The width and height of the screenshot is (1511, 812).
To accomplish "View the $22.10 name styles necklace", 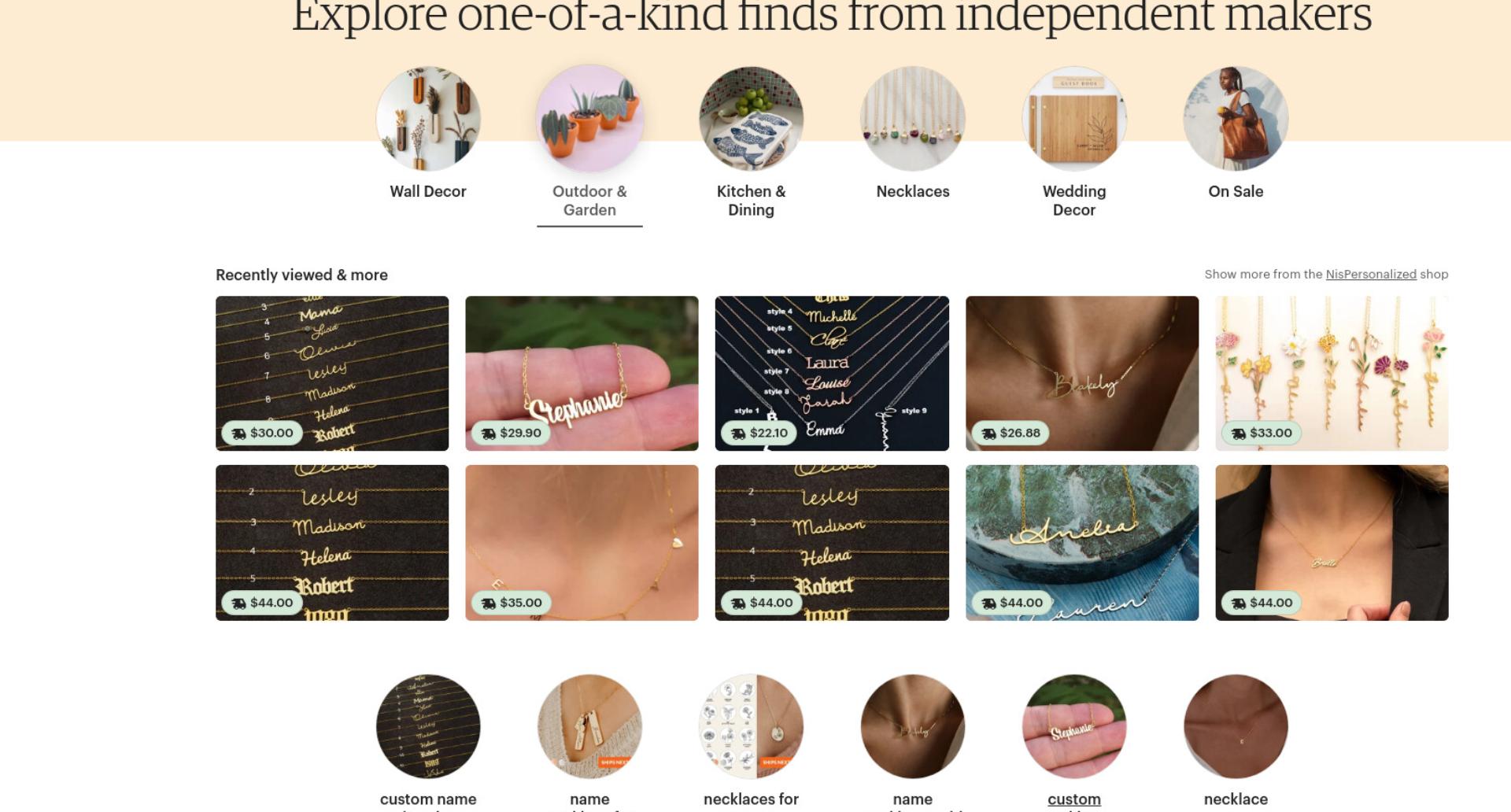I will point(832,373).
